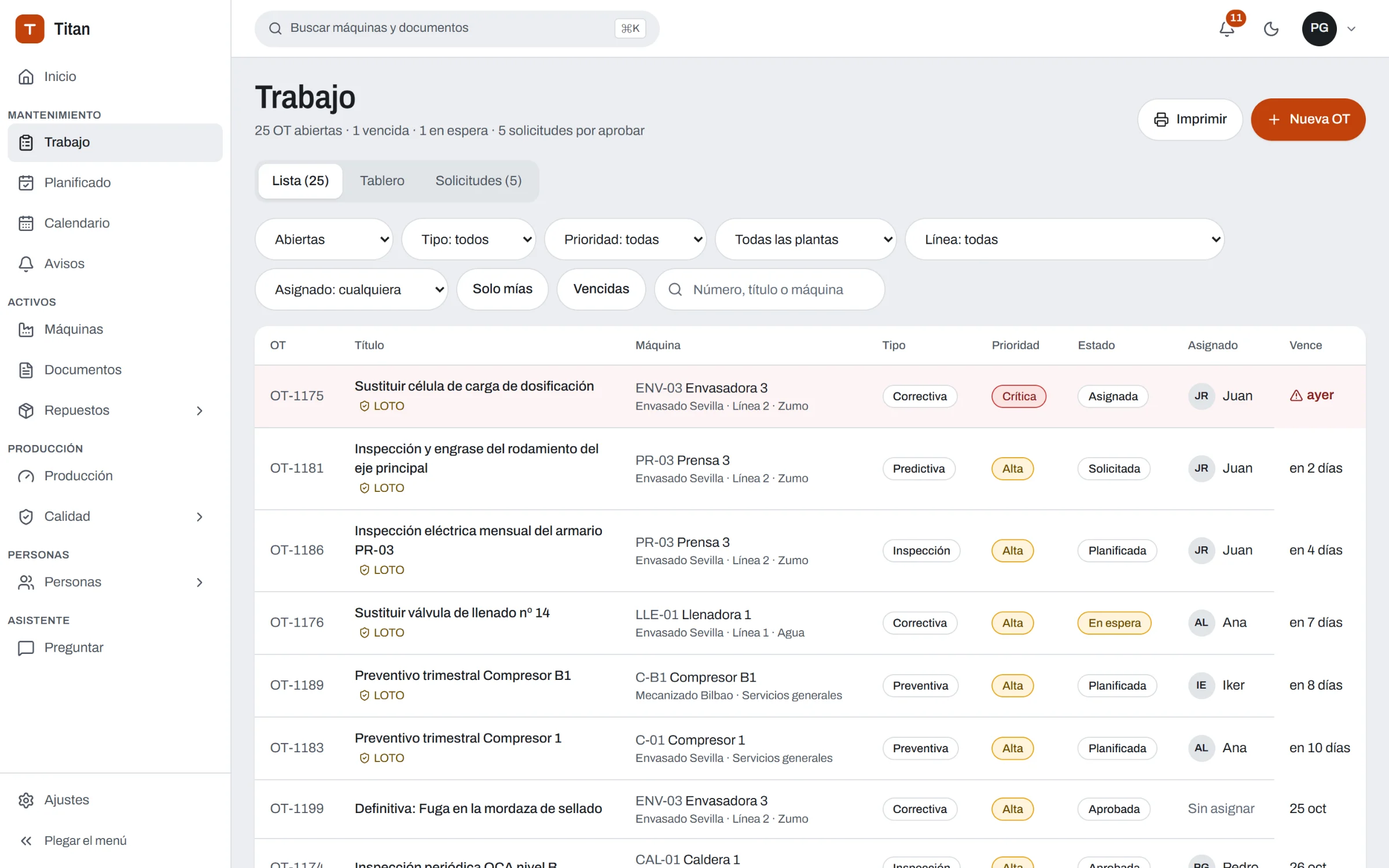Toggle the Solo mías filter
1389x868 pixels.
[x=502, y=289]
